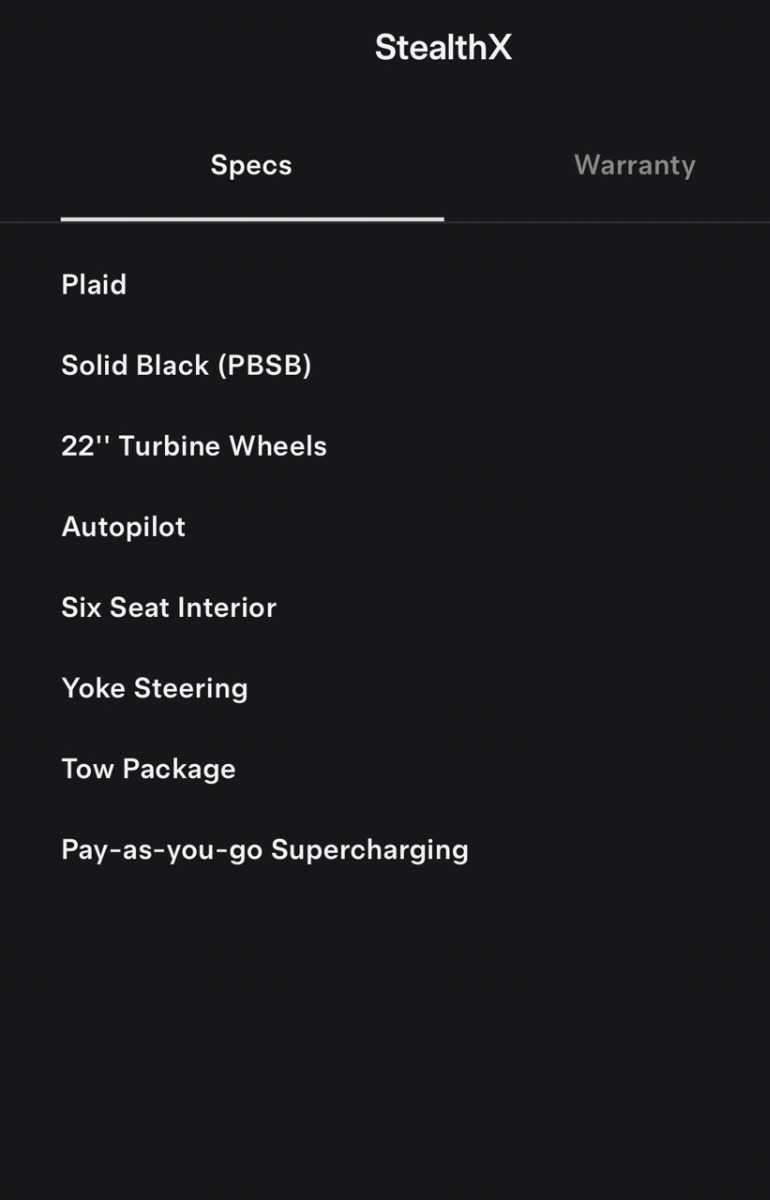Tap the Tow Package row
Screen dimensions: 770x1200
148,769
